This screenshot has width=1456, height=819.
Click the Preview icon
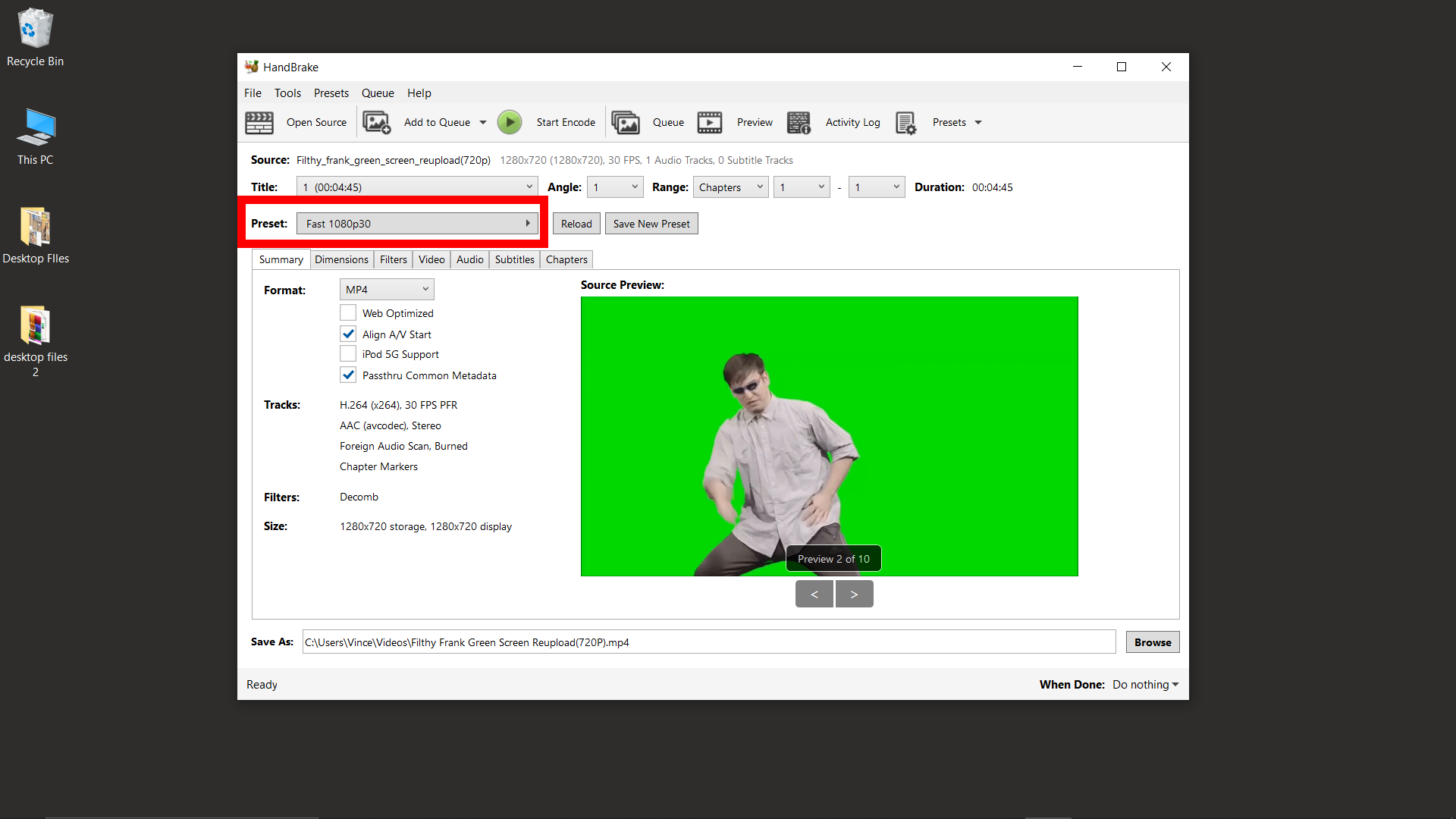coord(710,122)
